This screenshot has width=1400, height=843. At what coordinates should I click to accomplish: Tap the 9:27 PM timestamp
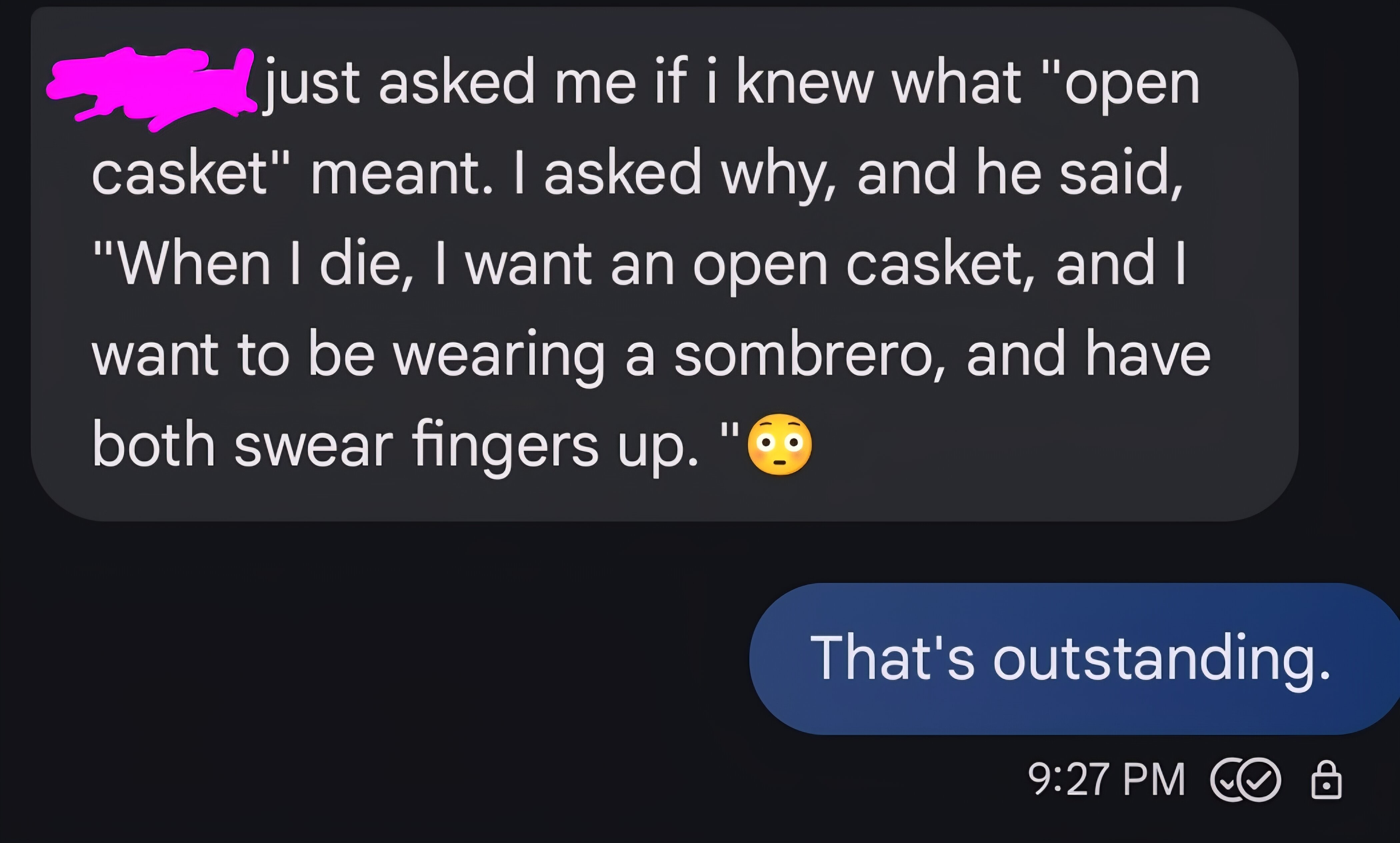1106,780
